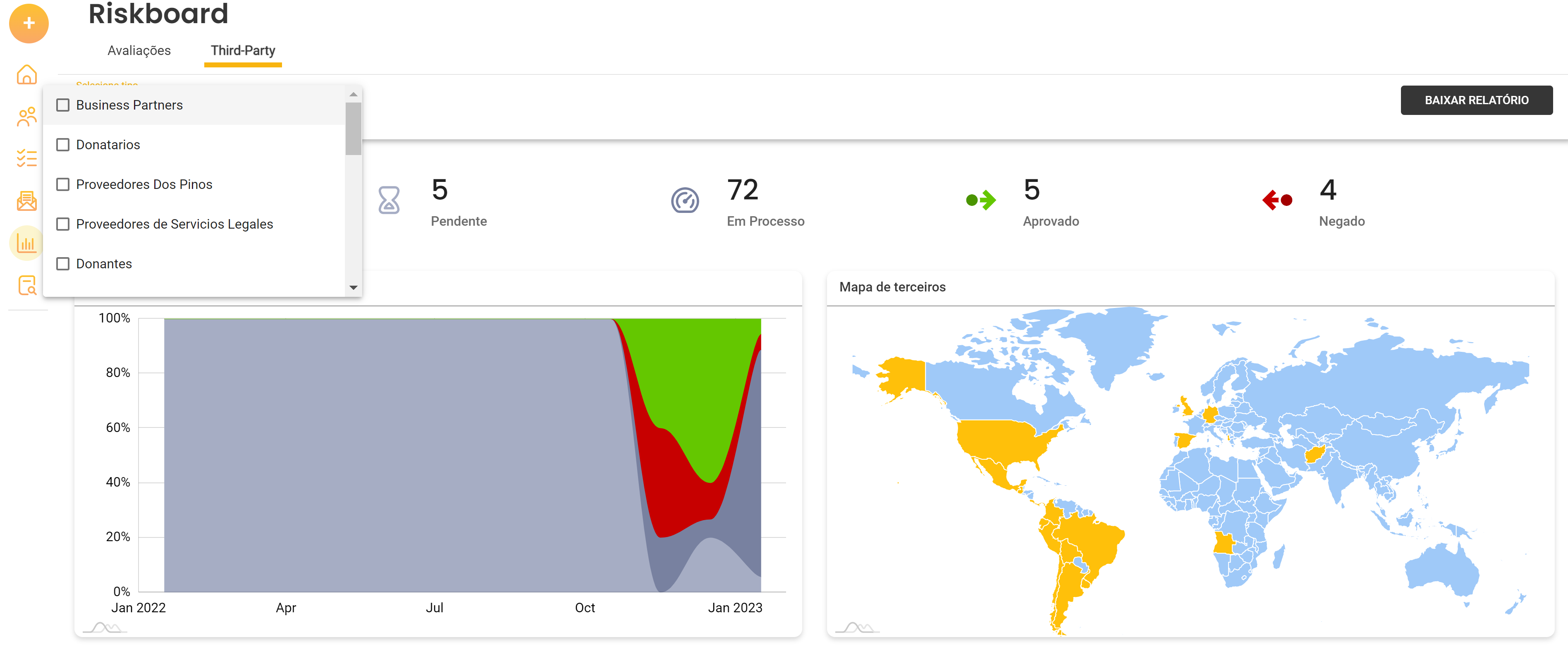Click the Em Processo label

click(766, 221)
